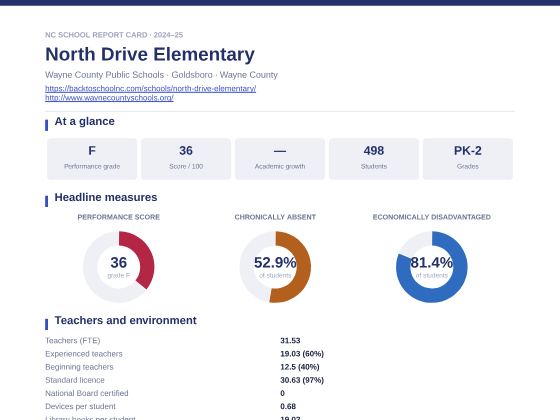Click the At a glance heading
Viewport: 560px width, 420px height.
point(85,121)
